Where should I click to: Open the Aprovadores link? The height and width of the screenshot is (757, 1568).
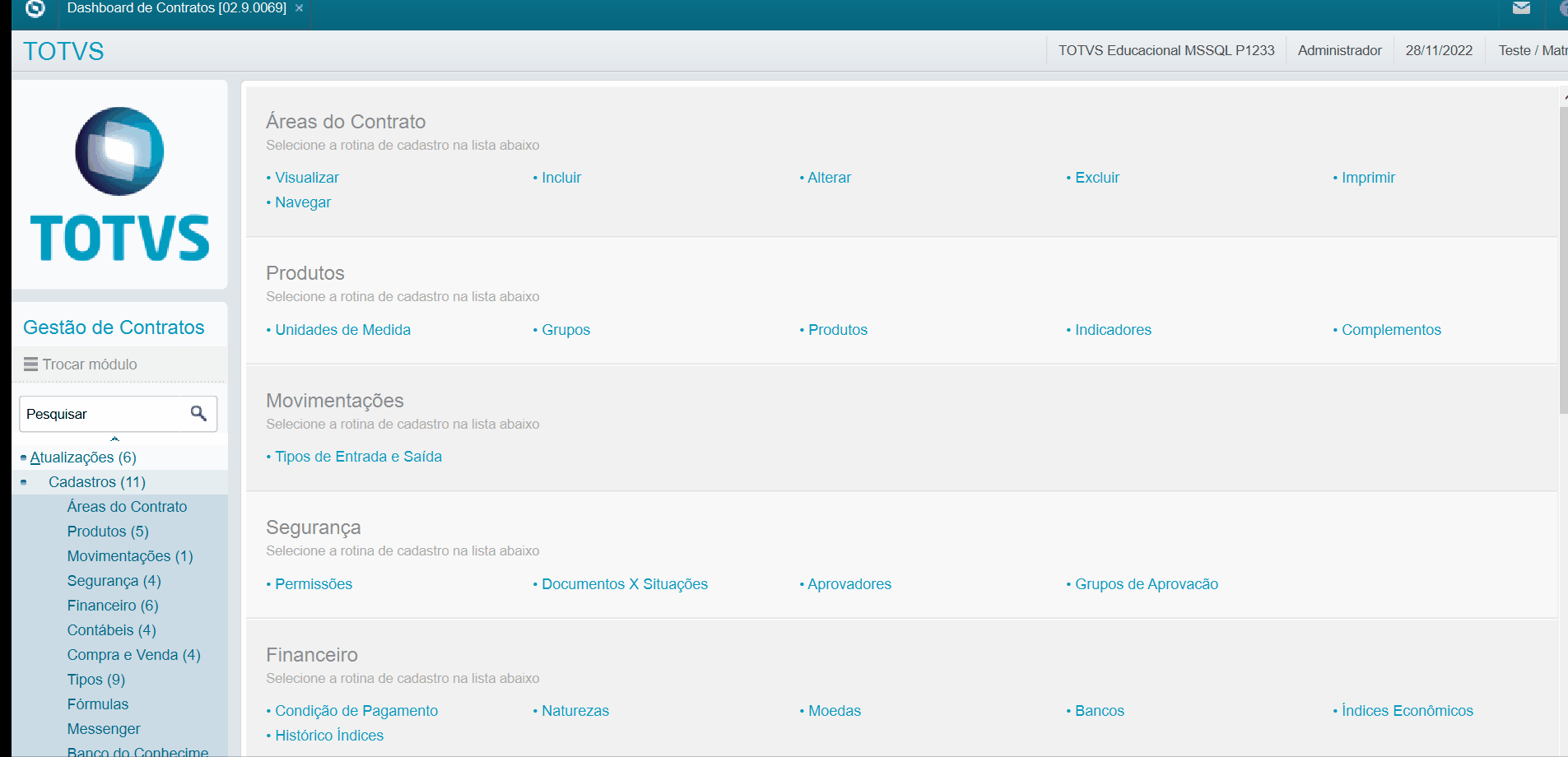[849, 584]
